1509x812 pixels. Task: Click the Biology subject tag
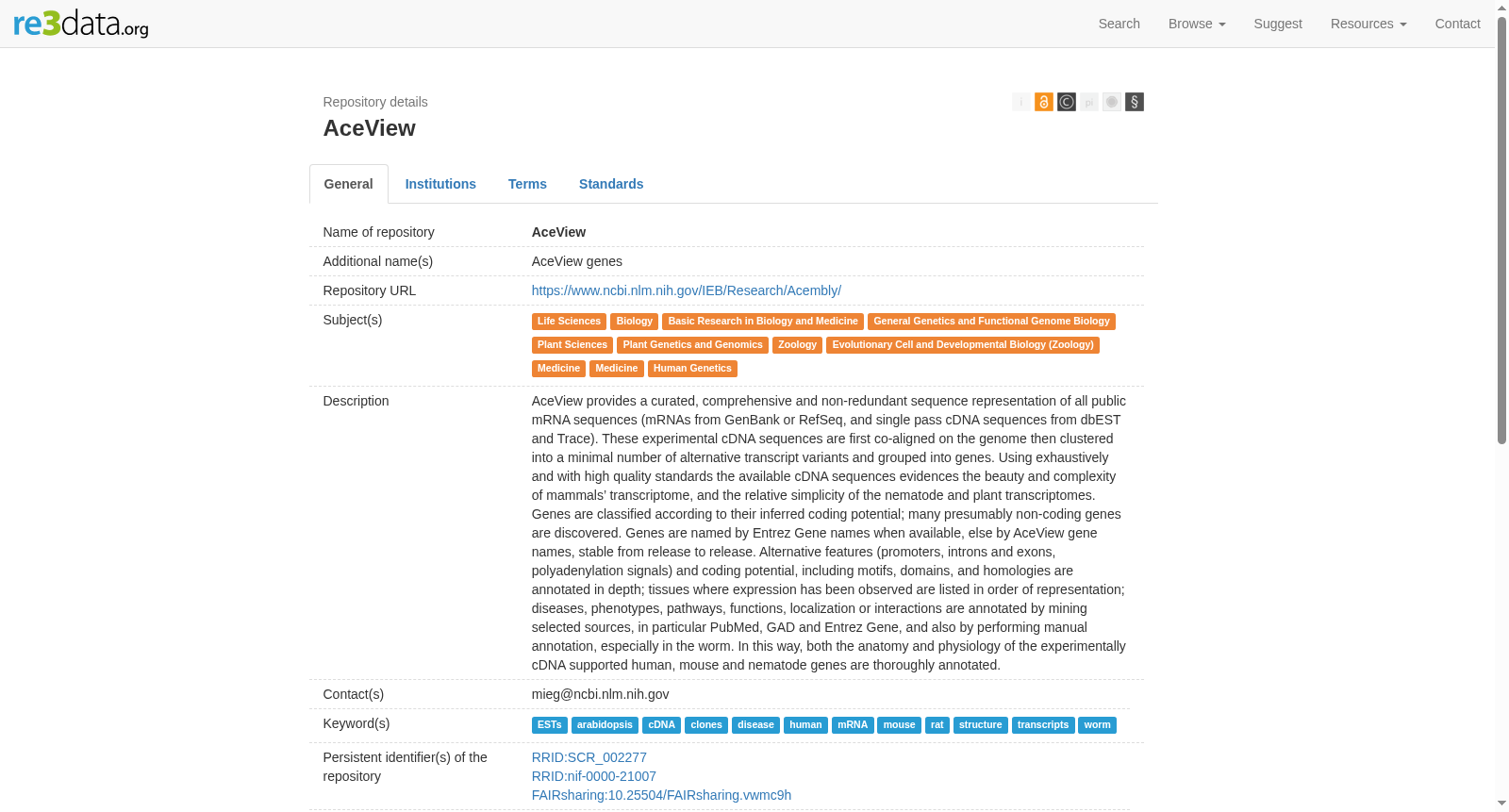(635, 322)
